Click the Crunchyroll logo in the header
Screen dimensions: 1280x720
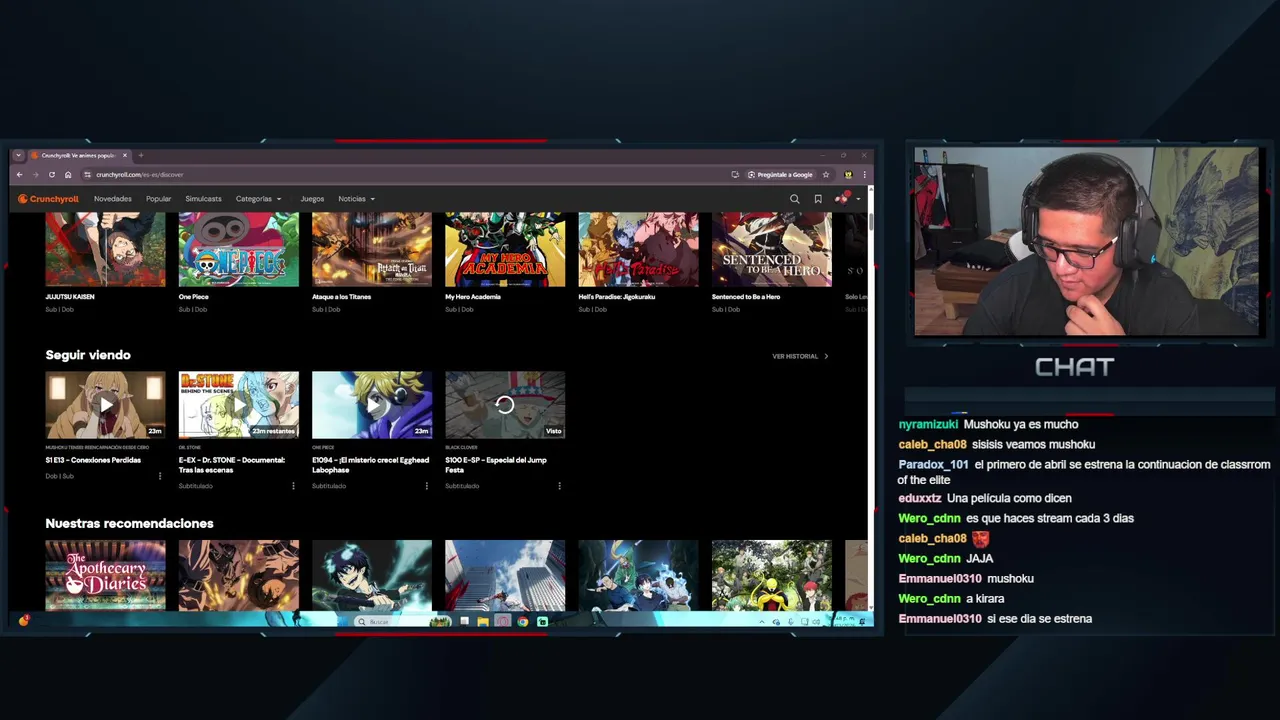pos(48,199)
